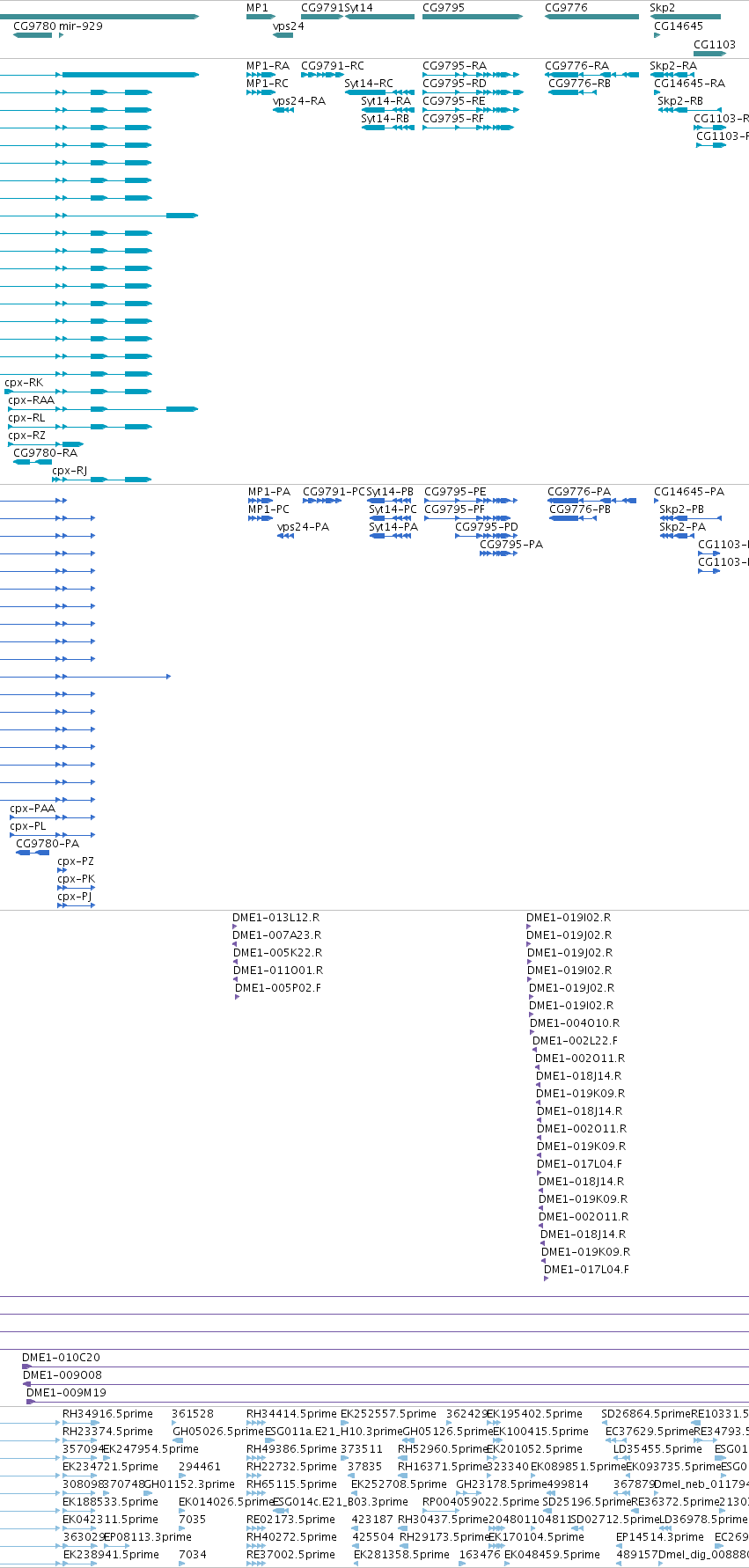749x1568 pixels.
Task: Open EST EK238941.5prime
Action: click(x=111, y=1555)
